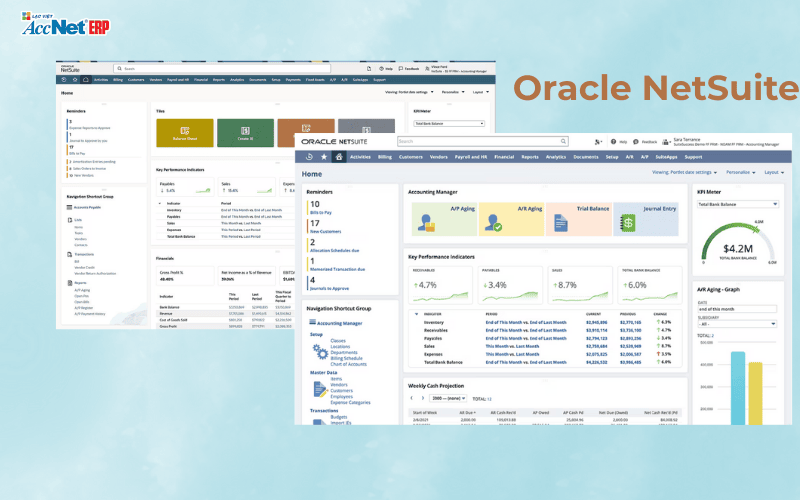Open Create New icon left of Help

[598, 142]
